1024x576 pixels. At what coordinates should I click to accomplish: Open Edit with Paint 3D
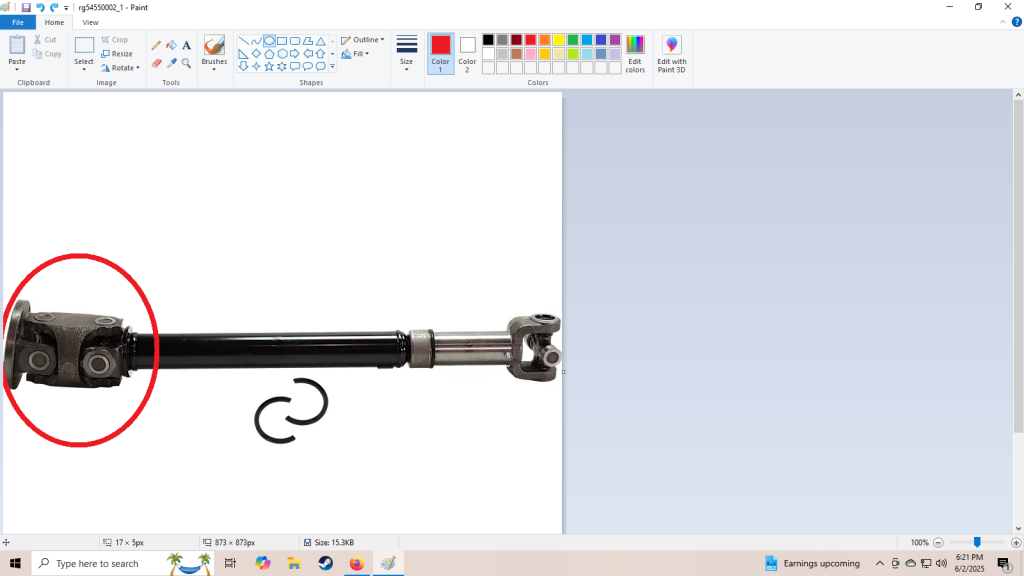pos(671,54)
